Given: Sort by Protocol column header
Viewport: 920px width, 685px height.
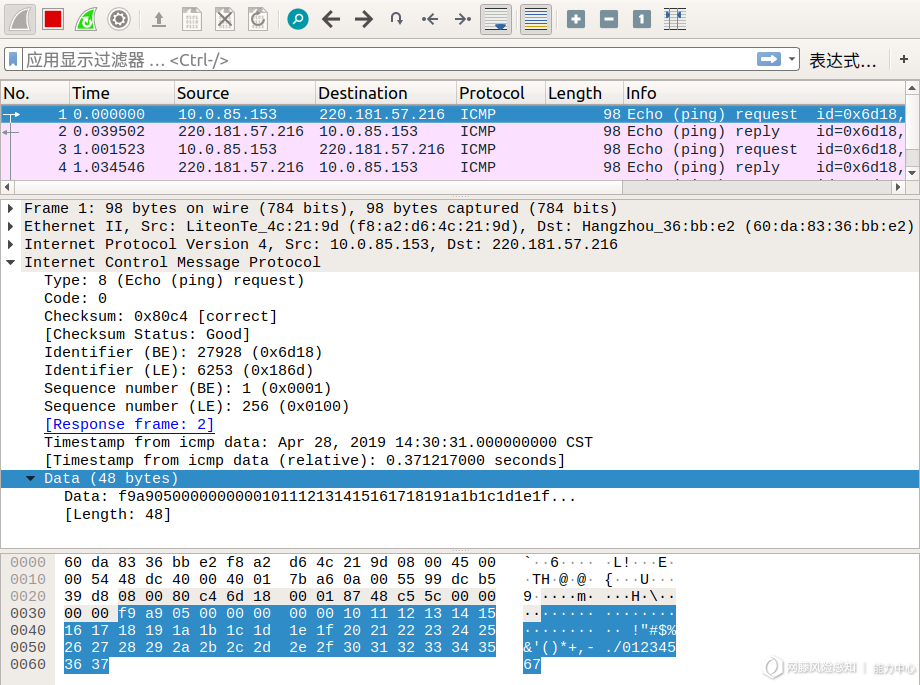Looking at the screenshot, I should pyautogui.click(x=501, y=93).
